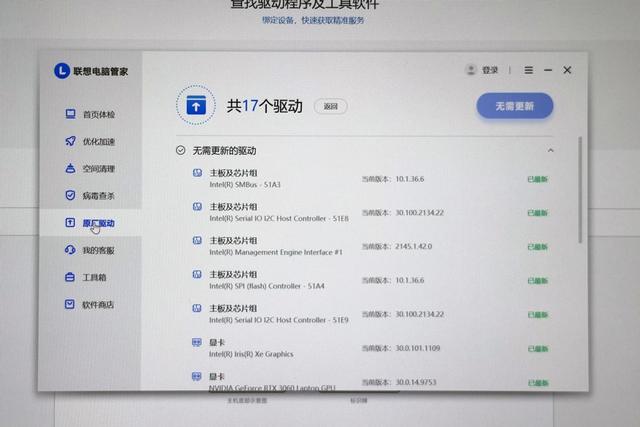
Task: Click the chipset icon for Intel SMBus
Action: pos(198,173)
